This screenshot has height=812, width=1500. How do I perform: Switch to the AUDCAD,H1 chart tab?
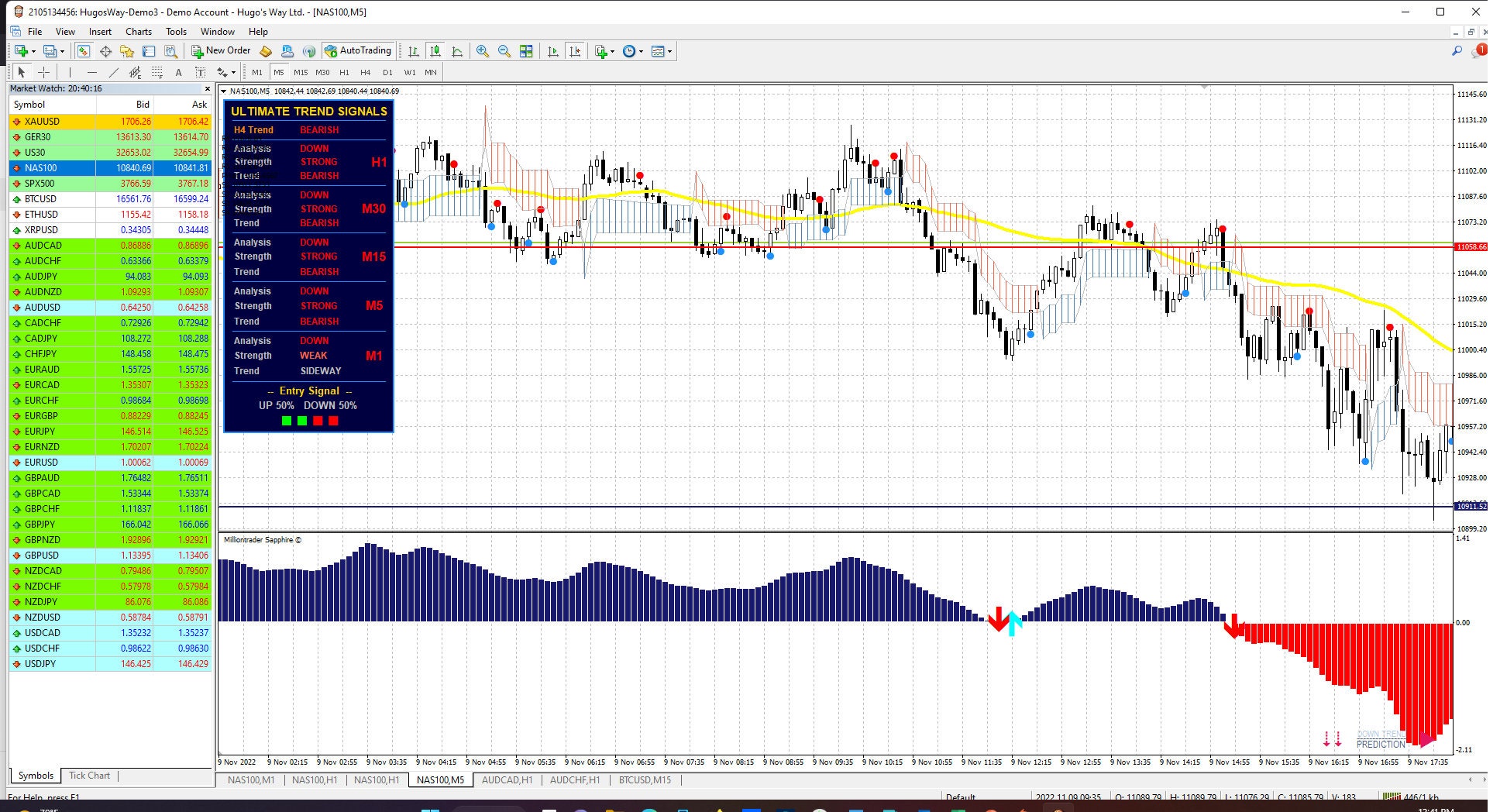point(507,780)
